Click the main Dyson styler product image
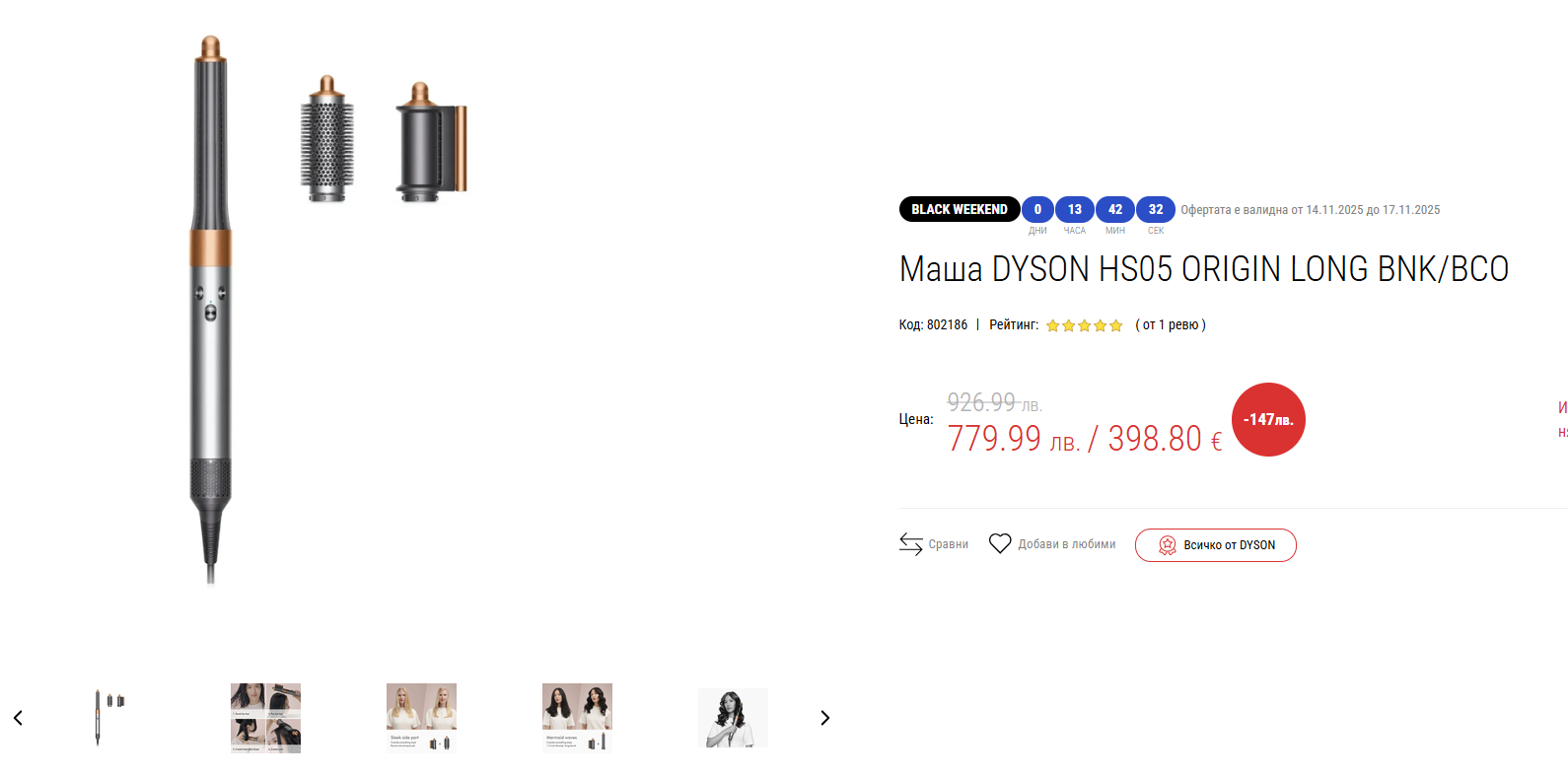The height and width of the screenshot is (778, 1568). [210, 311]
